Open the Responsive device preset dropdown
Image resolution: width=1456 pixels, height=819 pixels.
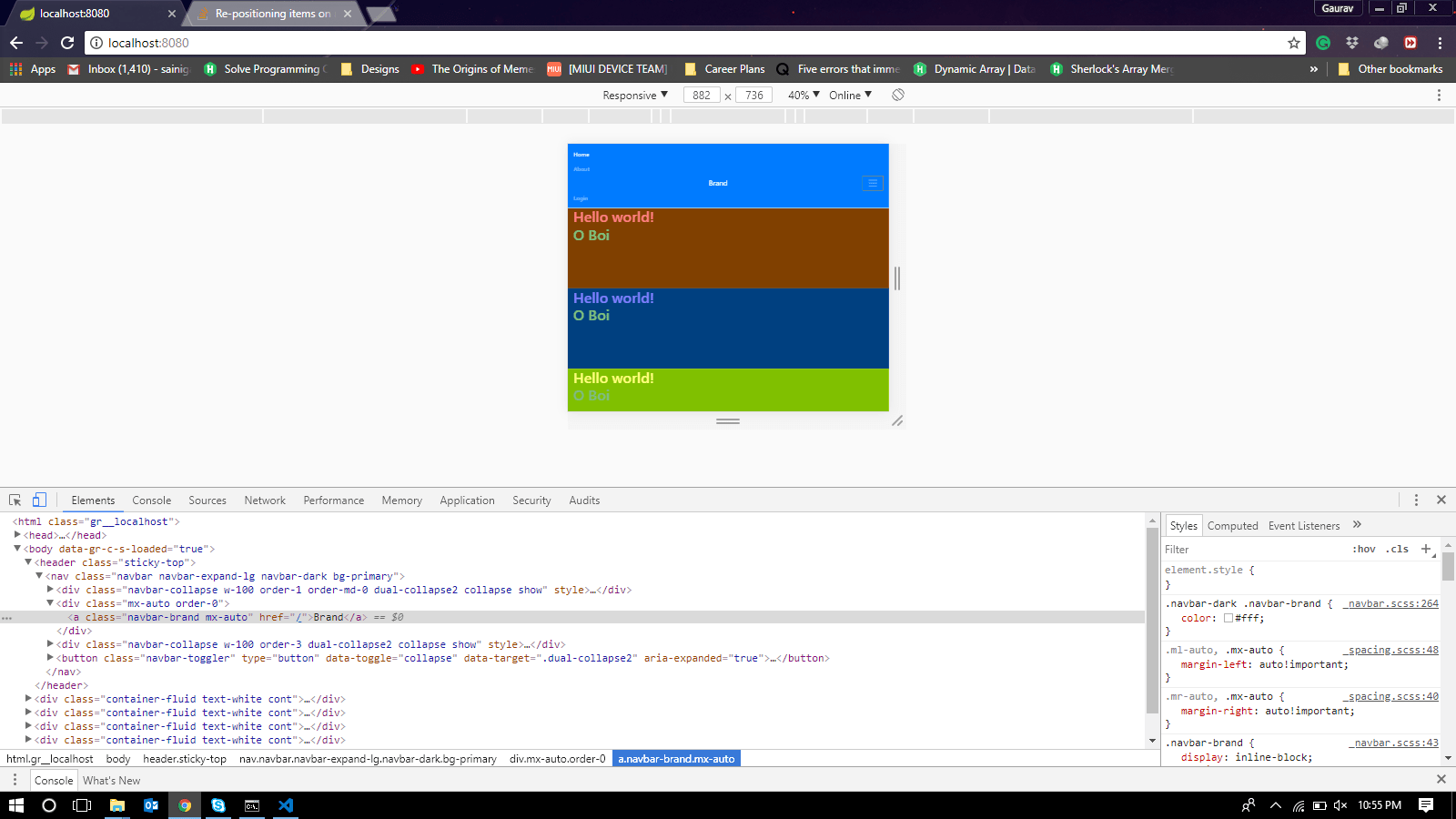pos(632,95)
